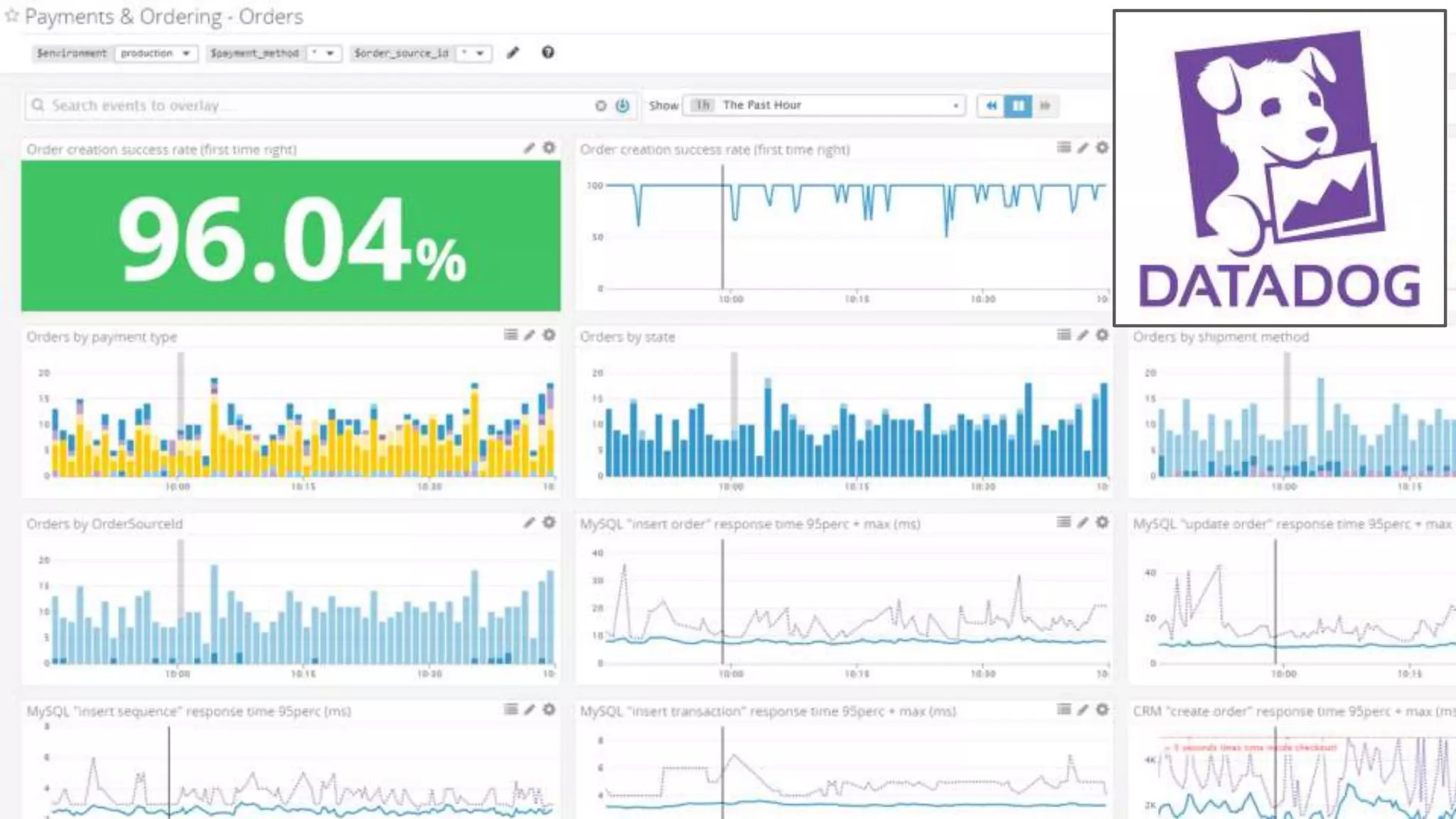This screenshot has width=1456, height=819.
Task: Edit the Orders by payment type graph
Action: coord(529,335)
